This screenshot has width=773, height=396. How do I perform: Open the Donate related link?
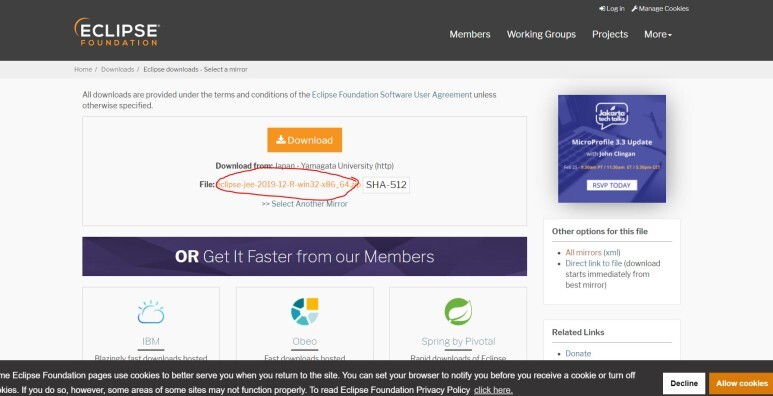(x=578, y=354)
